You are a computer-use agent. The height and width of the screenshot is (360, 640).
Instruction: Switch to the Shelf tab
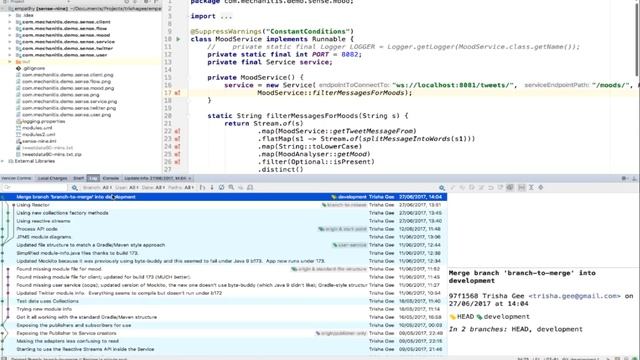[x=78, y=178]
